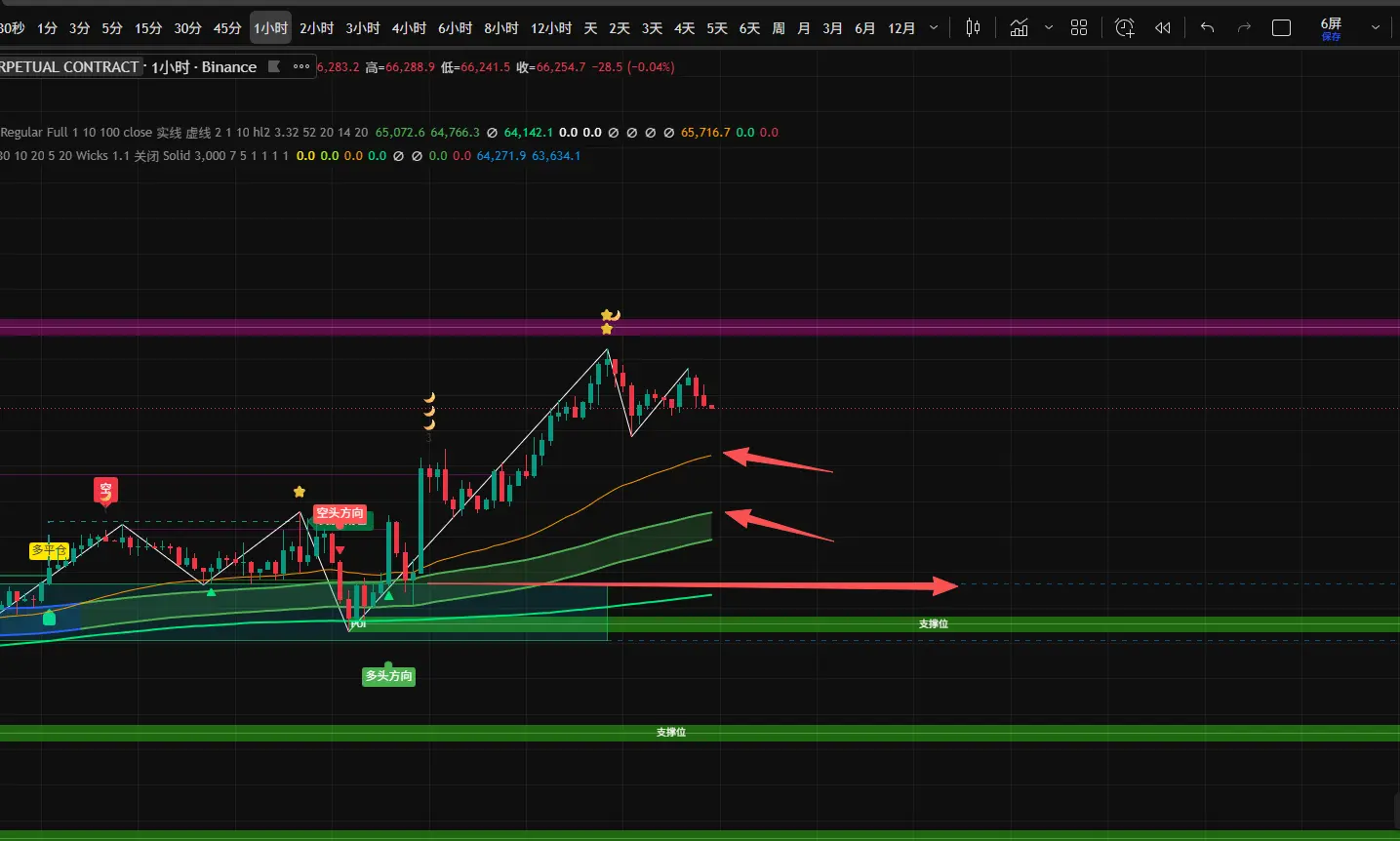The width and height of the screenshot is (1400, 841).
Task: Open the indicators menu icon
Action: point(1019,28)
